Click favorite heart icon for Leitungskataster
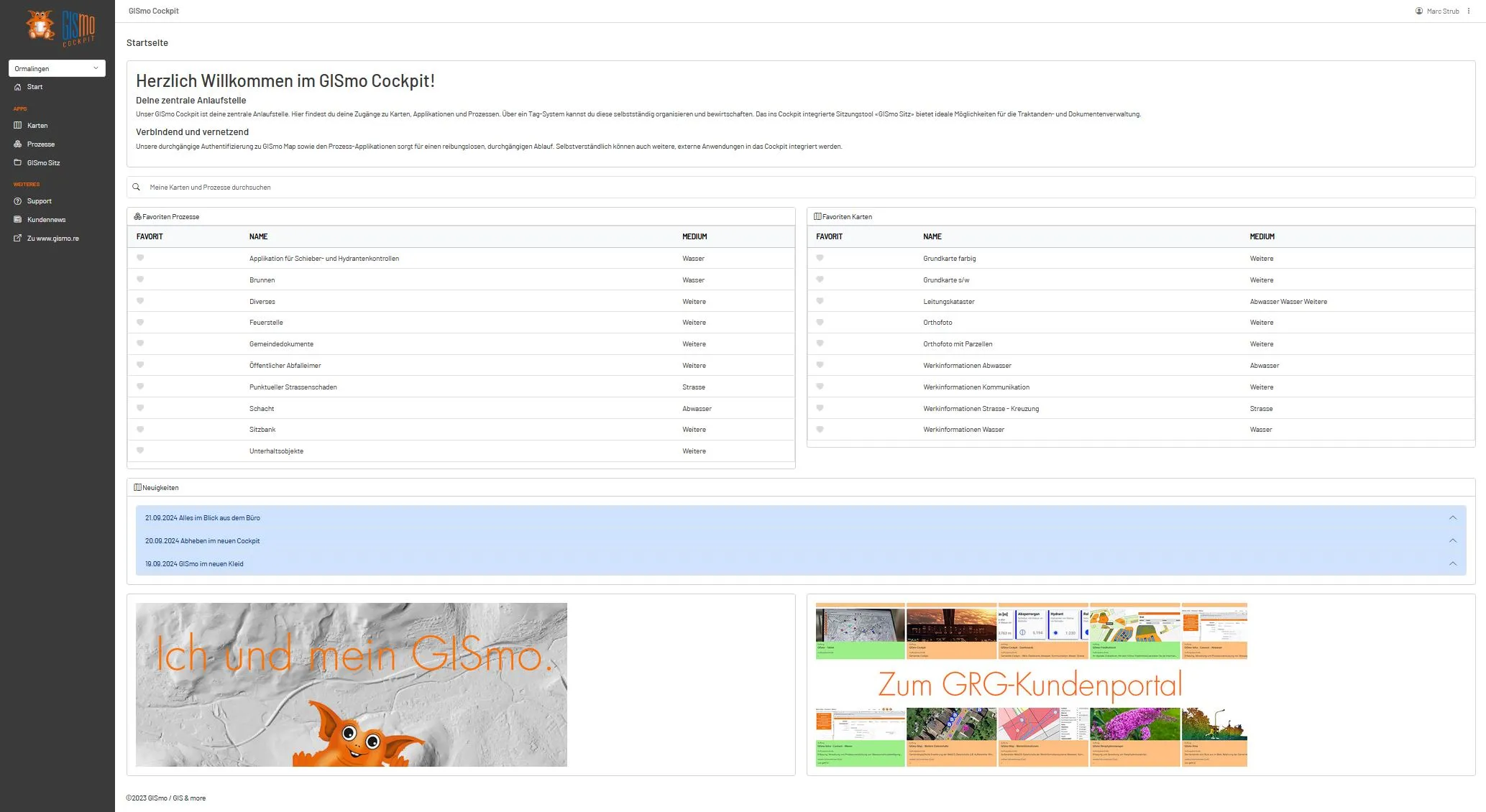The image size is (1486, 812). [820, 300]
